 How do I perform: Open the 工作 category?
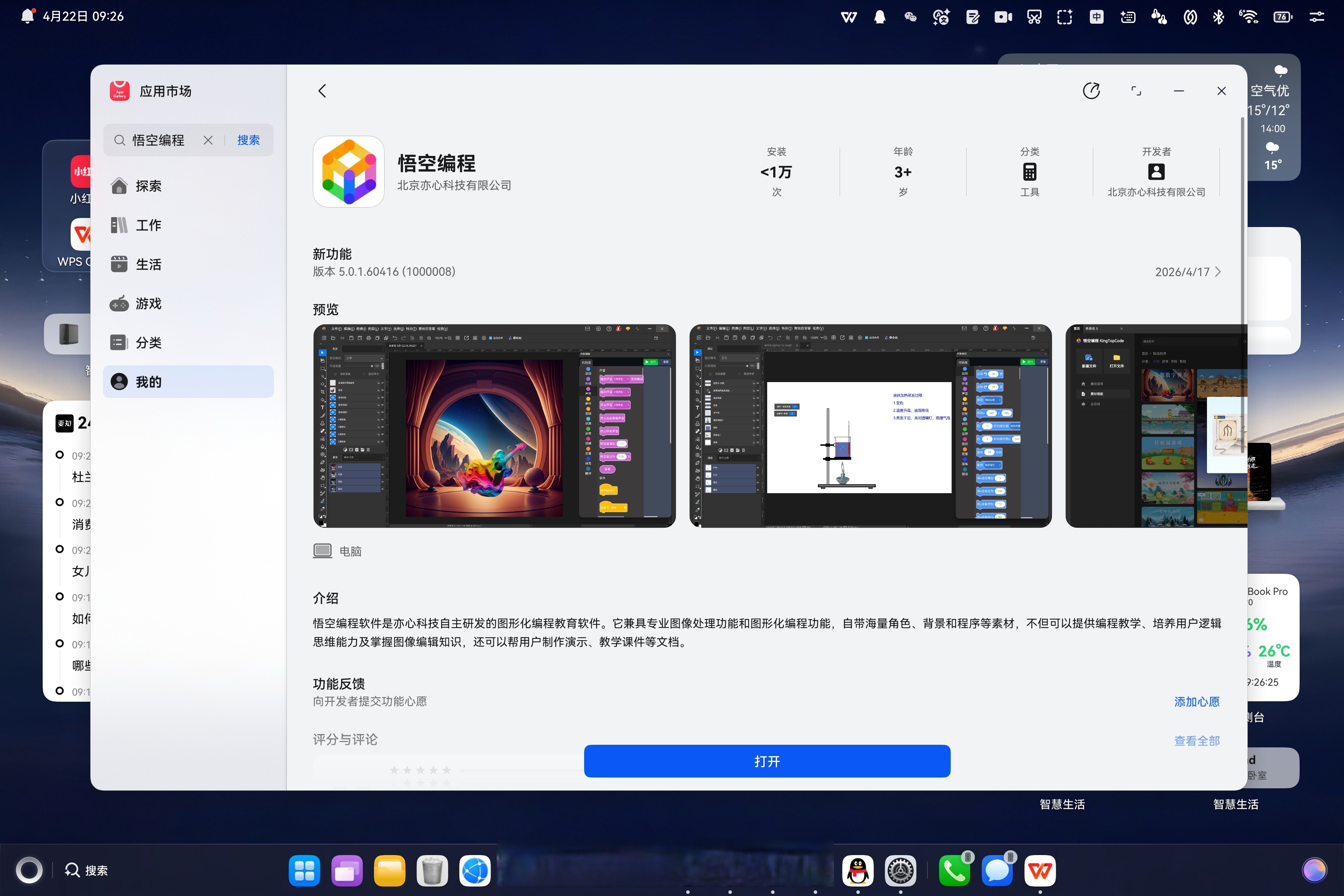tap(188, 225)
